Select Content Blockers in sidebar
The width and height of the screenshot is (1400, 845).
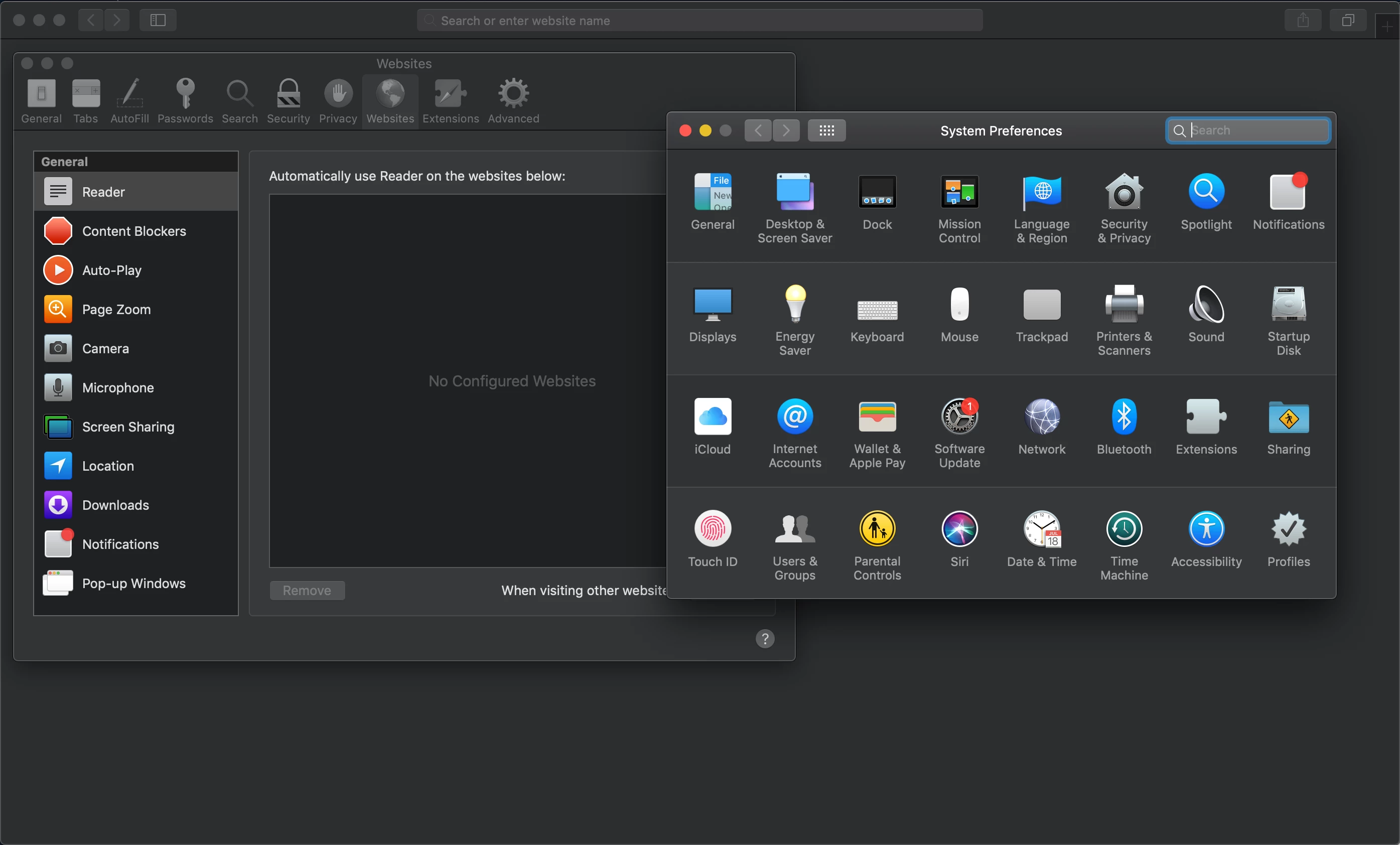tap(134, 231)
